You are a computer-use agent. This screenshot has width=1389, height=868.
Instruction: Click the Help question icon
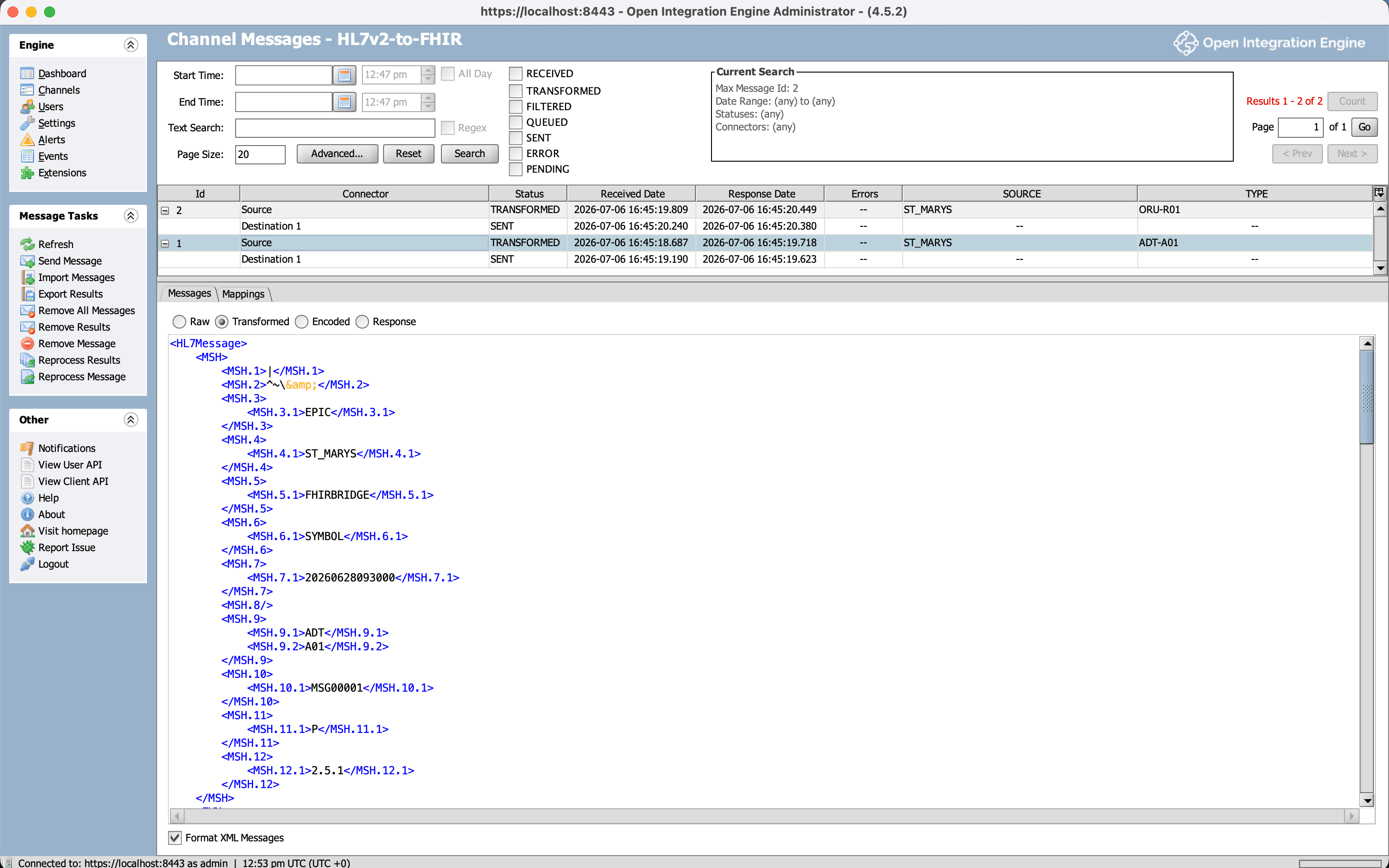click(x=27, y=498)
